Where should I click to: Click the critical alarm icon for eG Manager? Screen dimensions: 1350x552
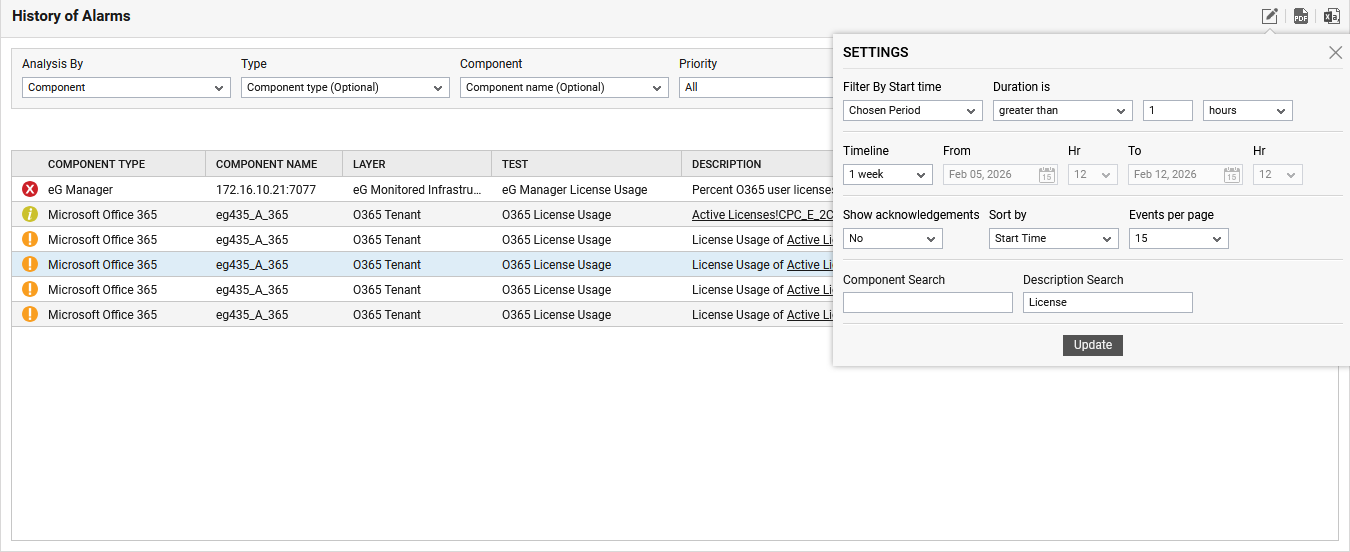(x=30, y=189)
